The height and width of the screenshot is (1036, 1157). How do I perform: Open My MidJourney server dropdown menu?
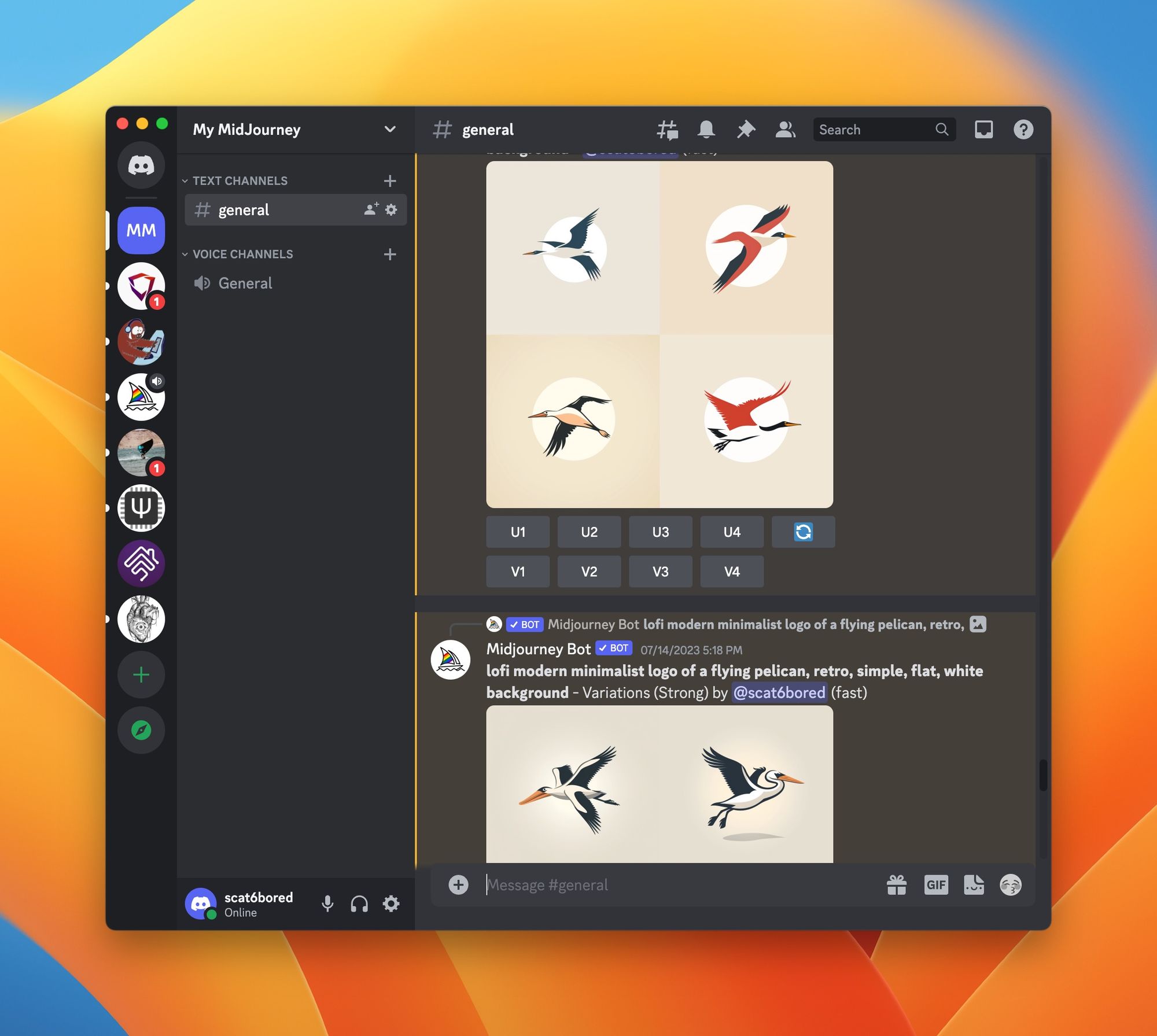point(296,130)
